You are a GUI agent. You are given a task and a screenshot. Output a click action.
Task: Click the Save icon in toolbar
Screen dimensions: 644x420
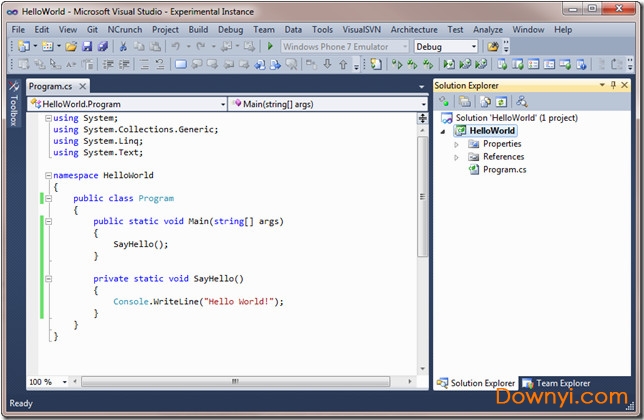[x=86, y=47]
